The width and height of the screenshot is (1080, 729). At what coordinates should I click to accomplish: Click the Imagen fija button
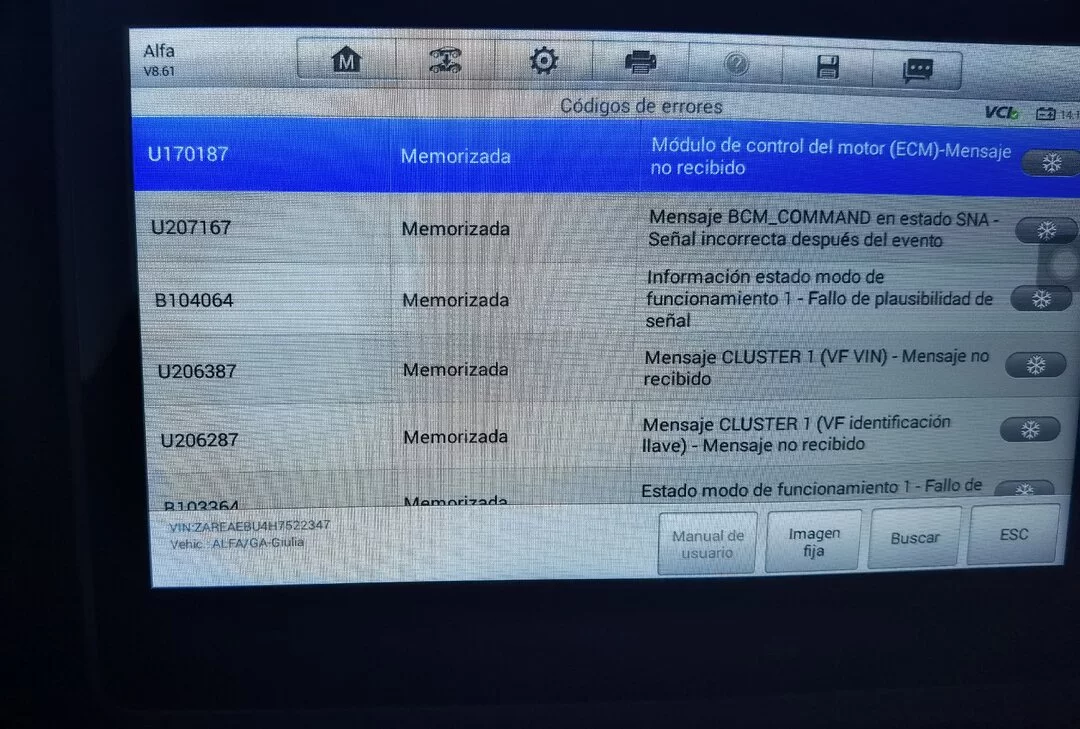click(813, 542)
